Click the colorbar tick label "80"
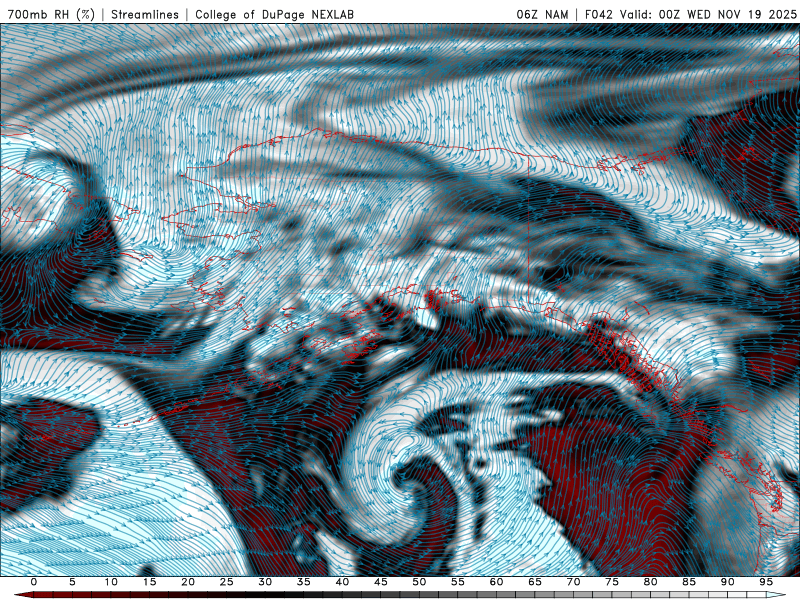Viewport: 800px width, 600px height. pos(651,582)
